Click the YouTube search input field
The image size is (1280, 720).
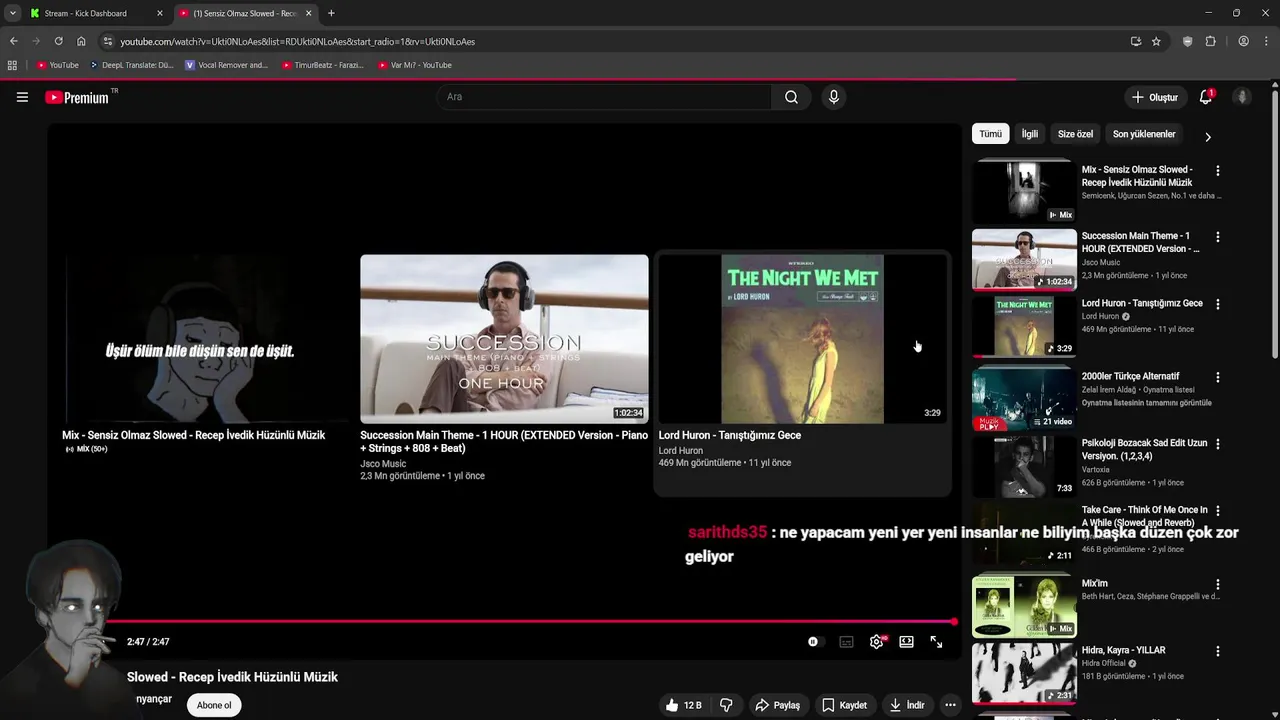click(x=603, y=97)
